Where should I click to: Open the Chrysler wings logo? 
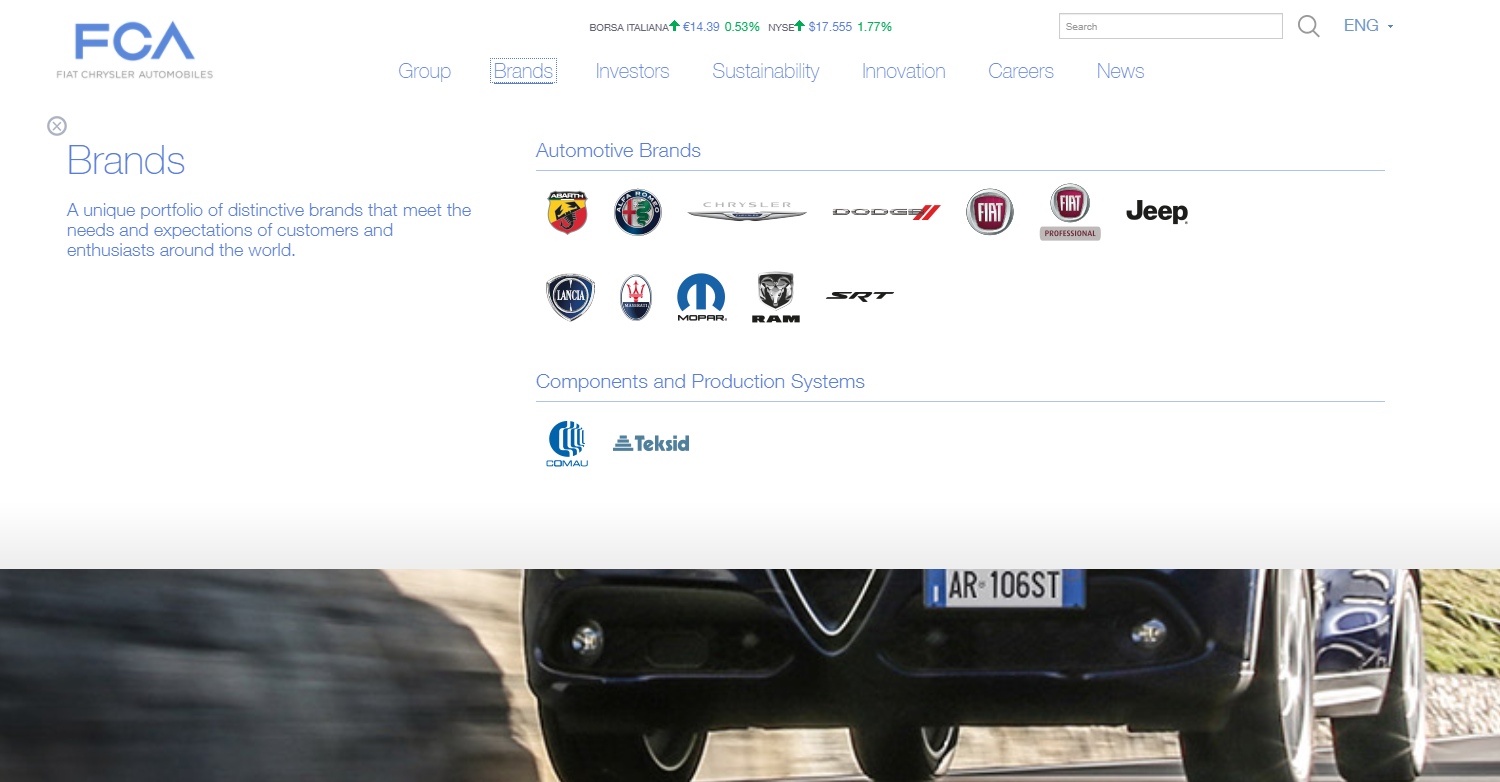[x=747, y=211]
